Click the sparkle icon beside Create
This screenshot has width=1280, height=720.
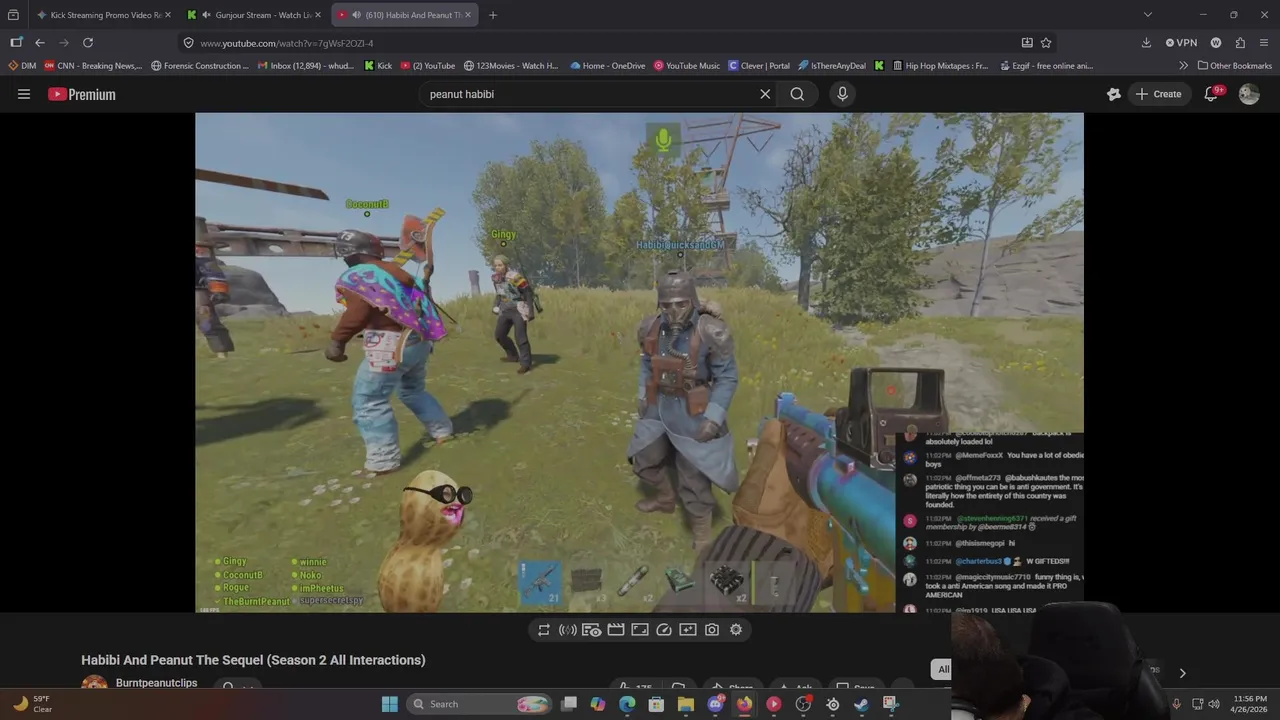1114,94
